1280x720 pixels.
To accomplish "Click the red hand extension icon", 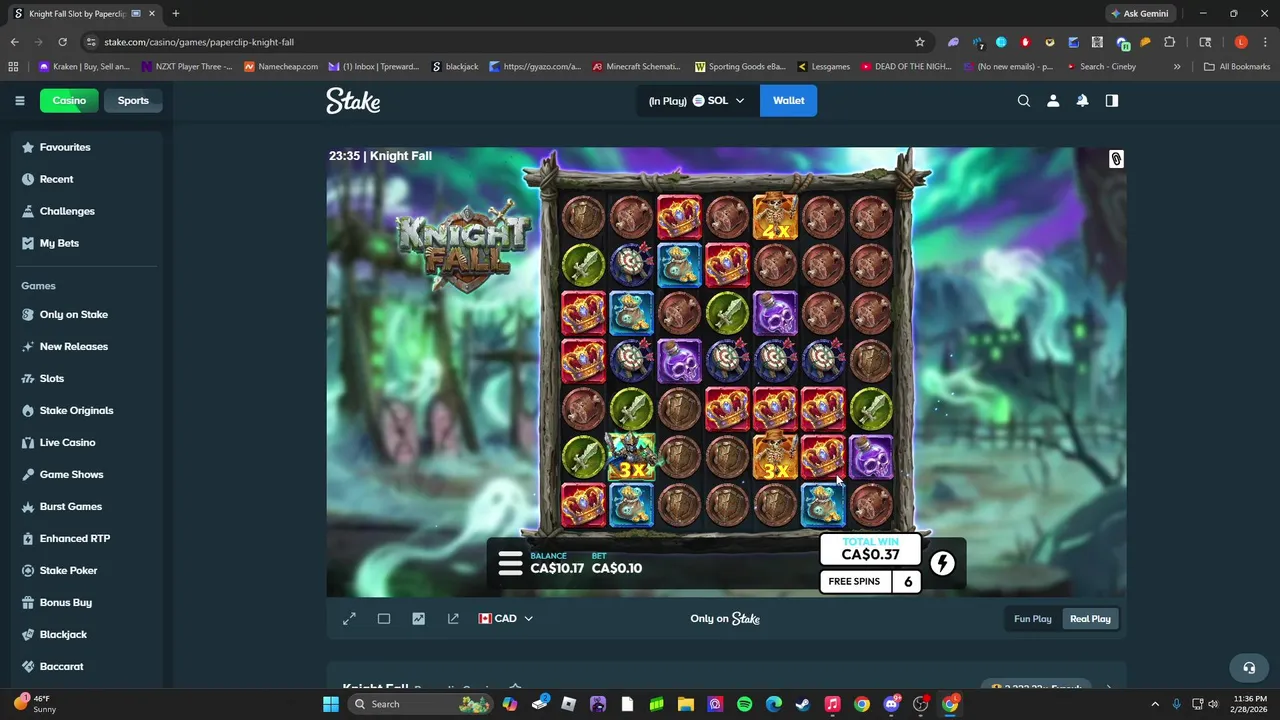I will 1025,42.
